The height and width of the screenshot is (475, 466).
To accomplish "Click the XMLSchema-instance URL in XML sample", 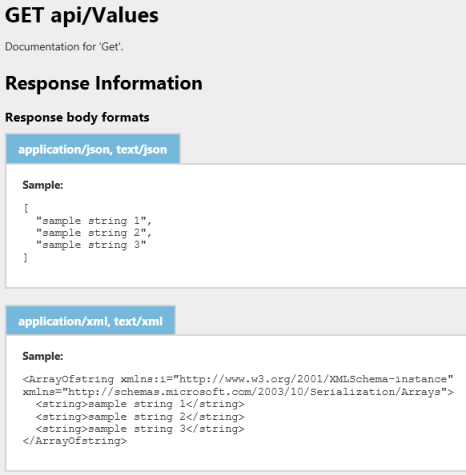I will click(313, 379).
